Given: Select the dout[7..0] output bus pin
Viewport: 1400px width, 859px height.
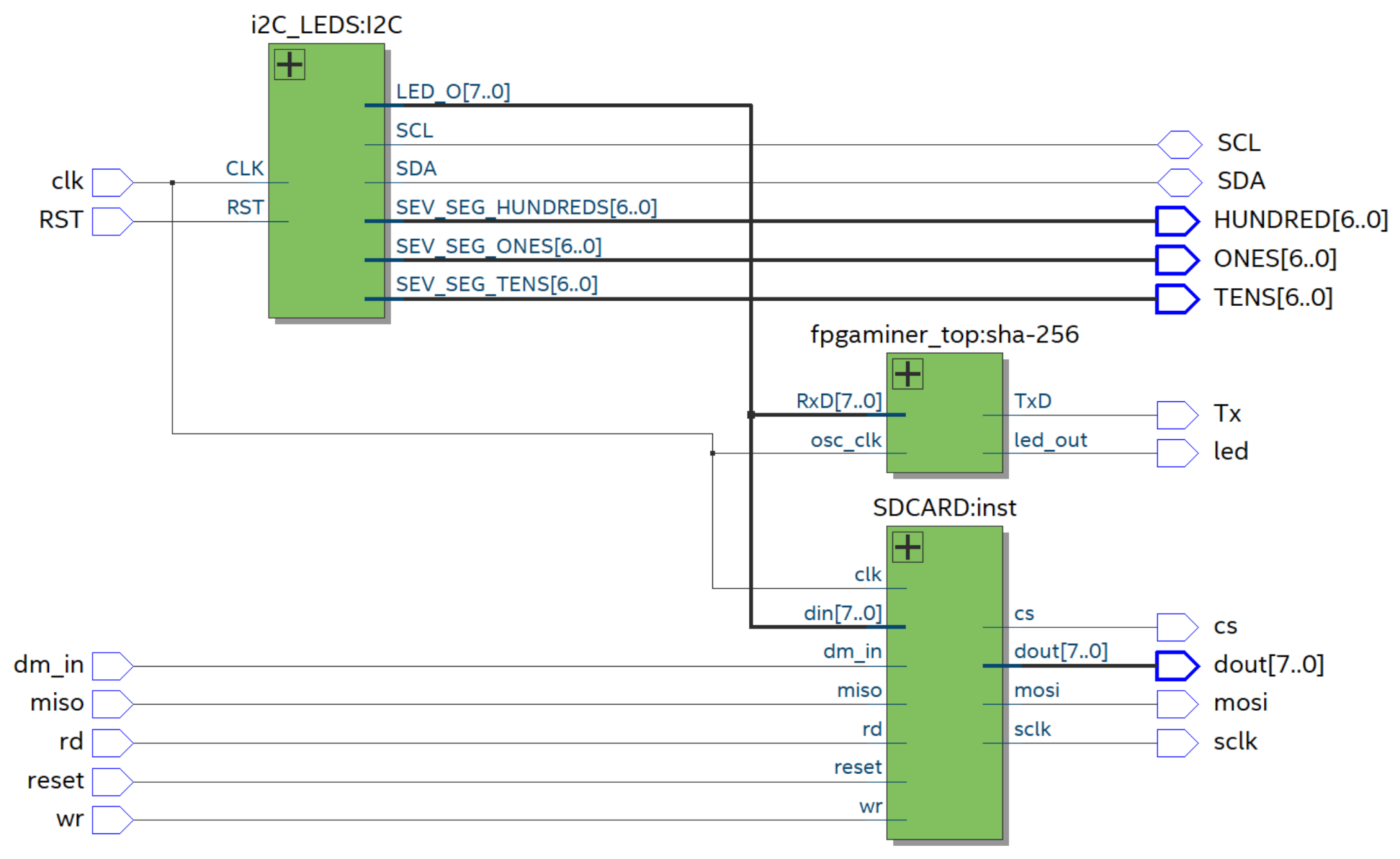Looking at the screenshot, I should point(1176,665).
